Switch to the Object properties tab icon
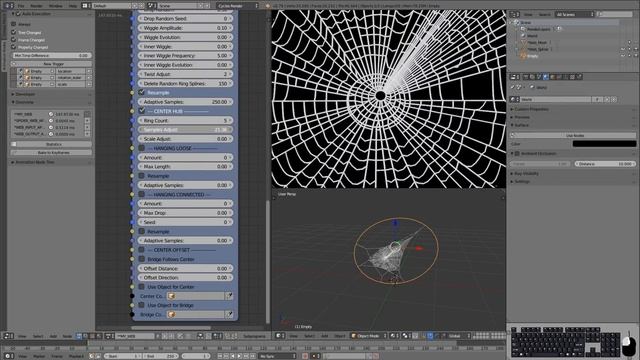The image size is (640, 360). [x=553, y=77]
